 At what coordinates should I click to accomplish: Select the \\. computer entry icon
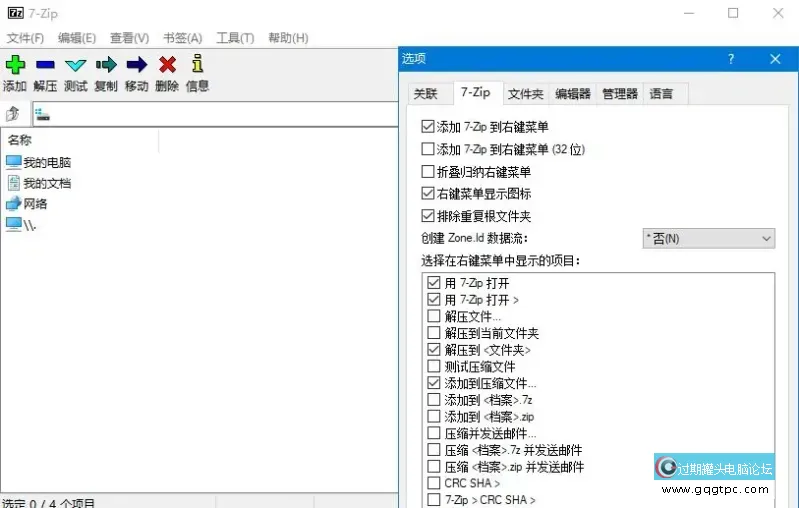(13, 224)
